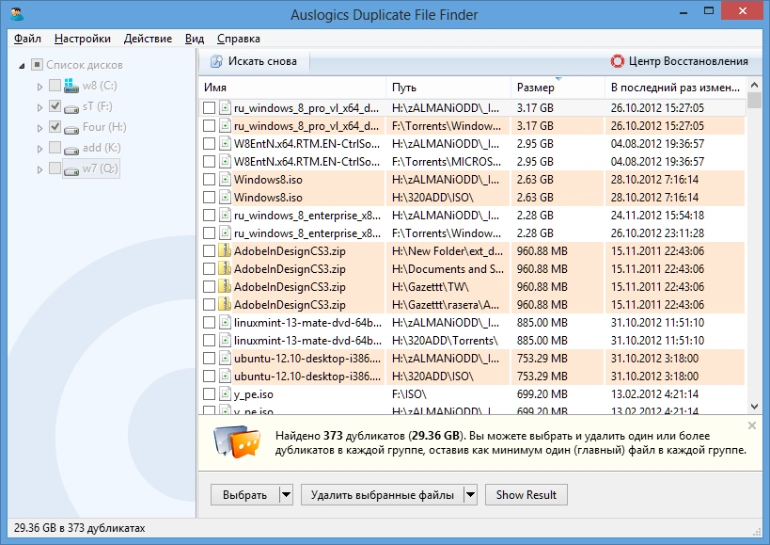Click the Auslogics app icon in title bar

pos(16,13)
